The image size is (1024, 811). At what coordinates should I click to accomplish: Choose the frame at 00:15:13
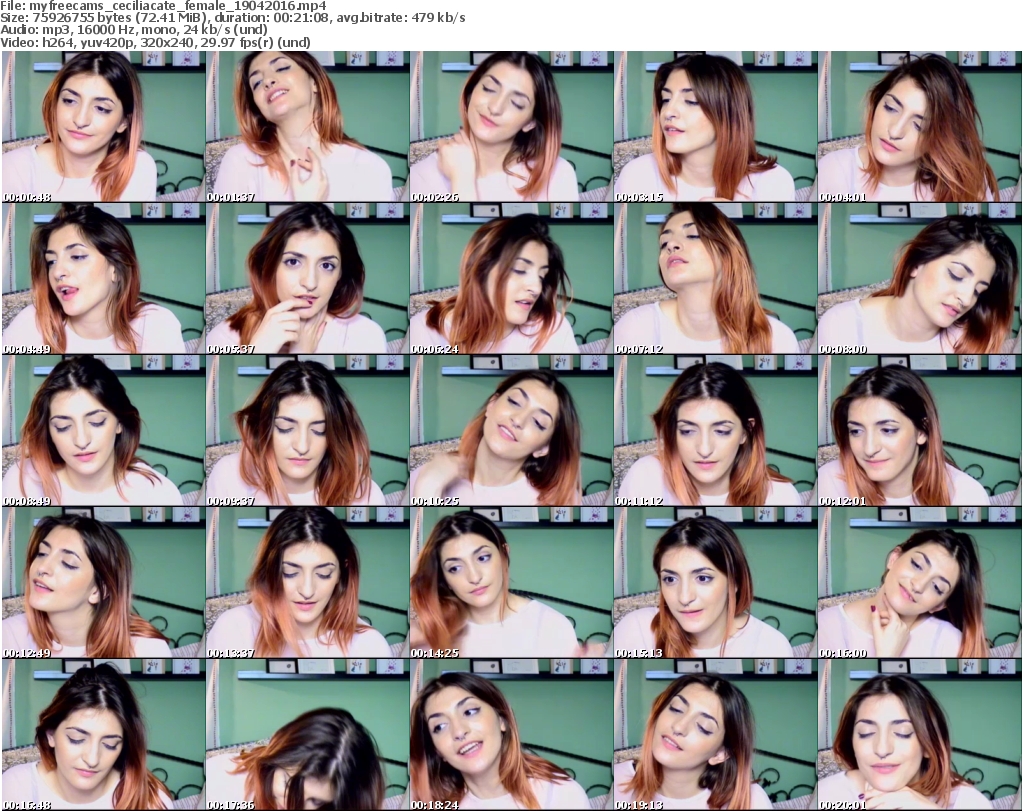click(715, 583)
